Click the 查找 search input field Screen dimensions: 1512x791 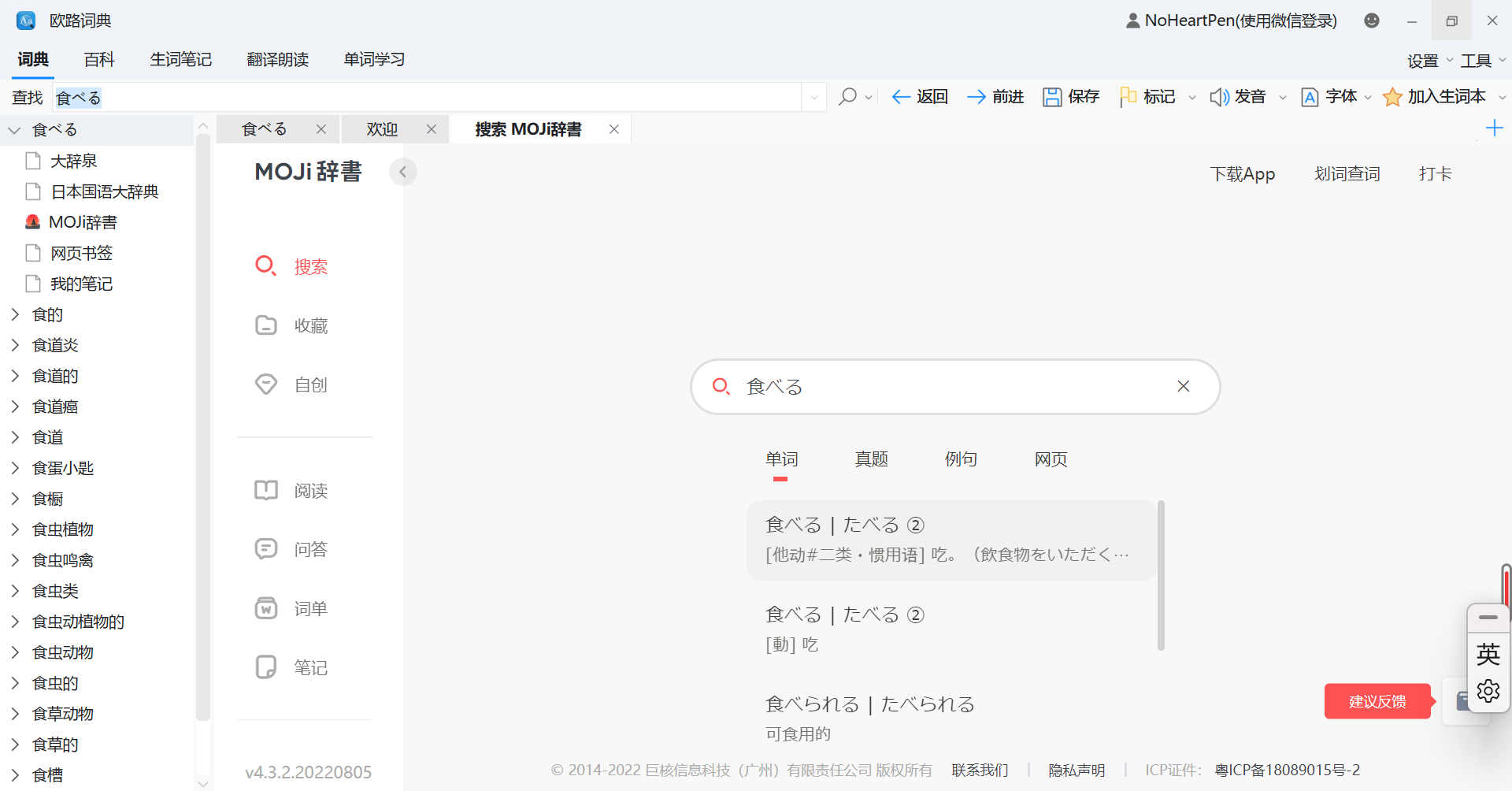pyautogui.click(x=428, y=98)
